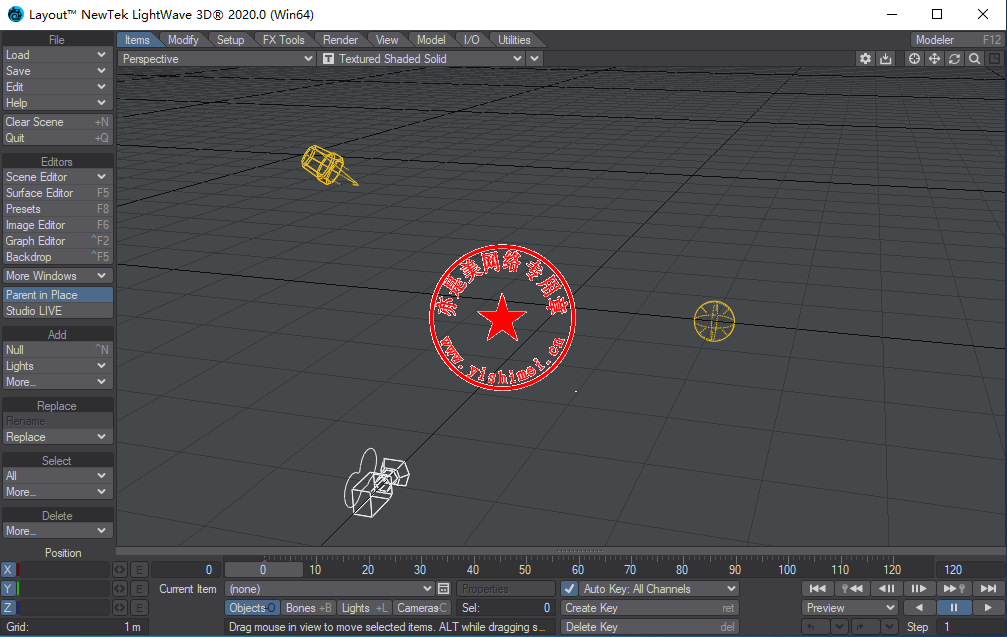Select the yellow sphere light in viewport

click(x=714, y=321)
